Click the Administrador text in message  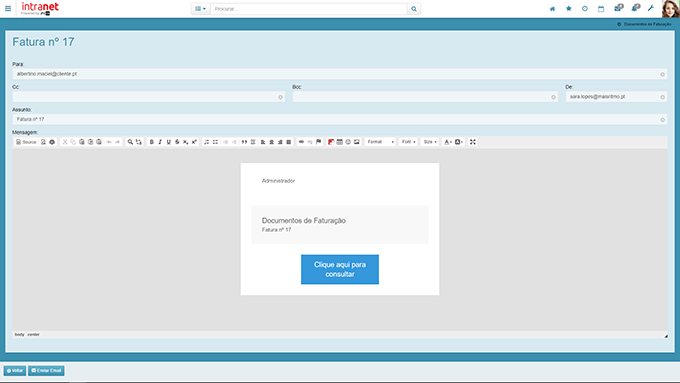pos(278,181)
